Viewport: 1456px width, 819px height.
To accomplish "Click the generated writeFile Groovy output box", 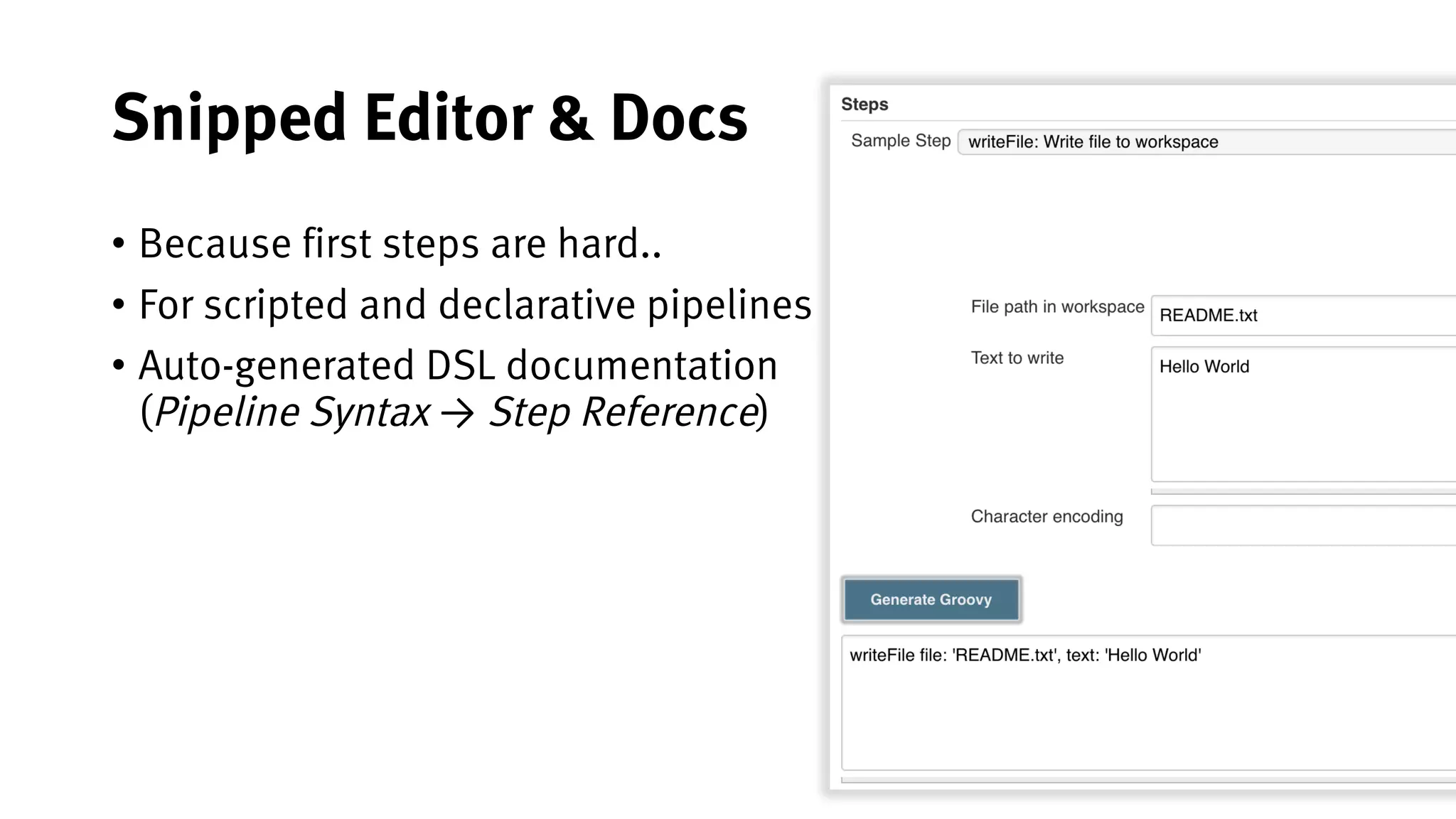I will click(1149, 703).
